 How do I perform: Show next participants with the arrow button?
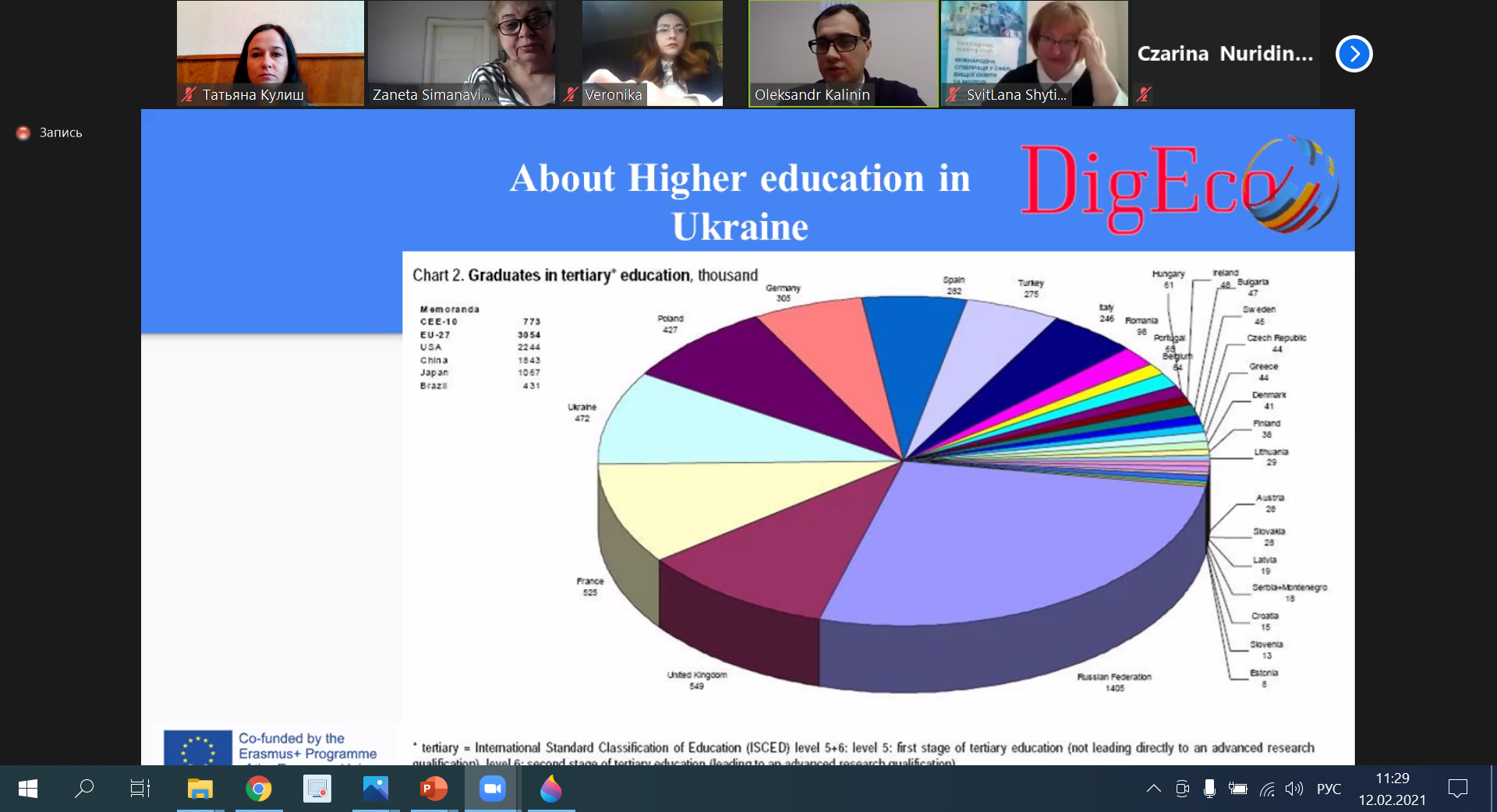click(x=1354, y=54)
